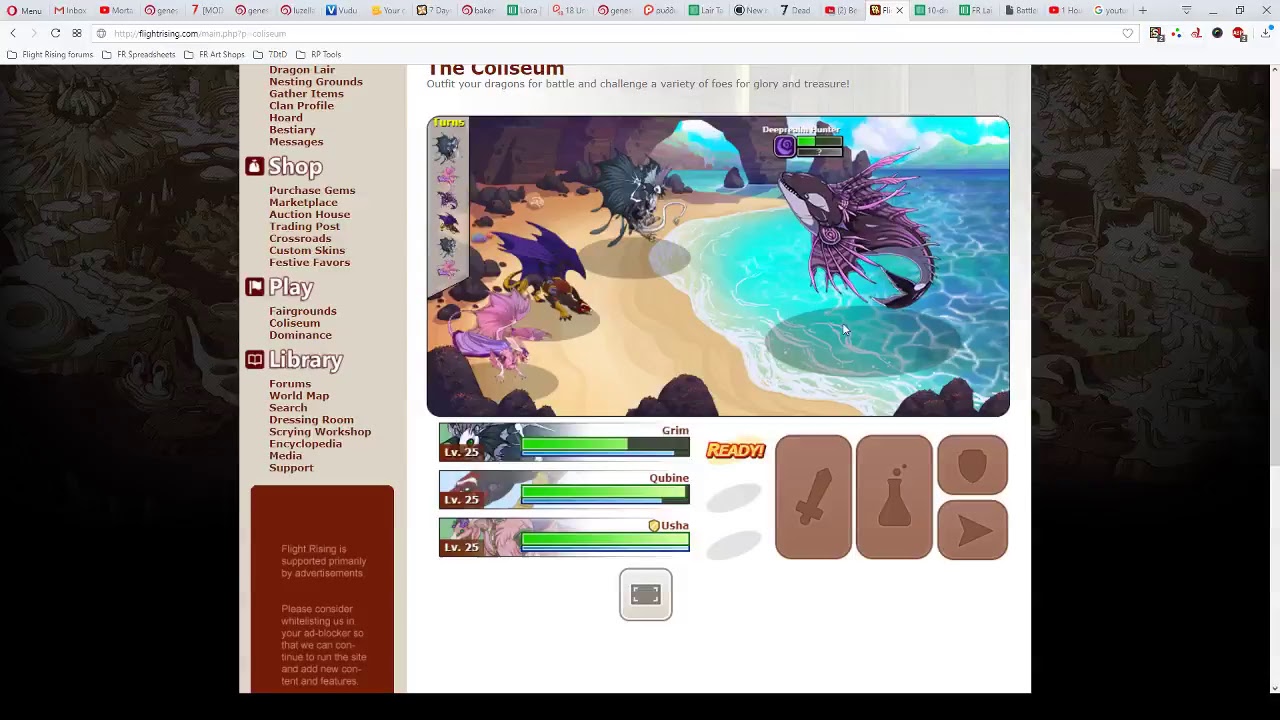Viewport: 1280px width, 720px height.
Task: Open the potion abilities button
Action: 894,497
